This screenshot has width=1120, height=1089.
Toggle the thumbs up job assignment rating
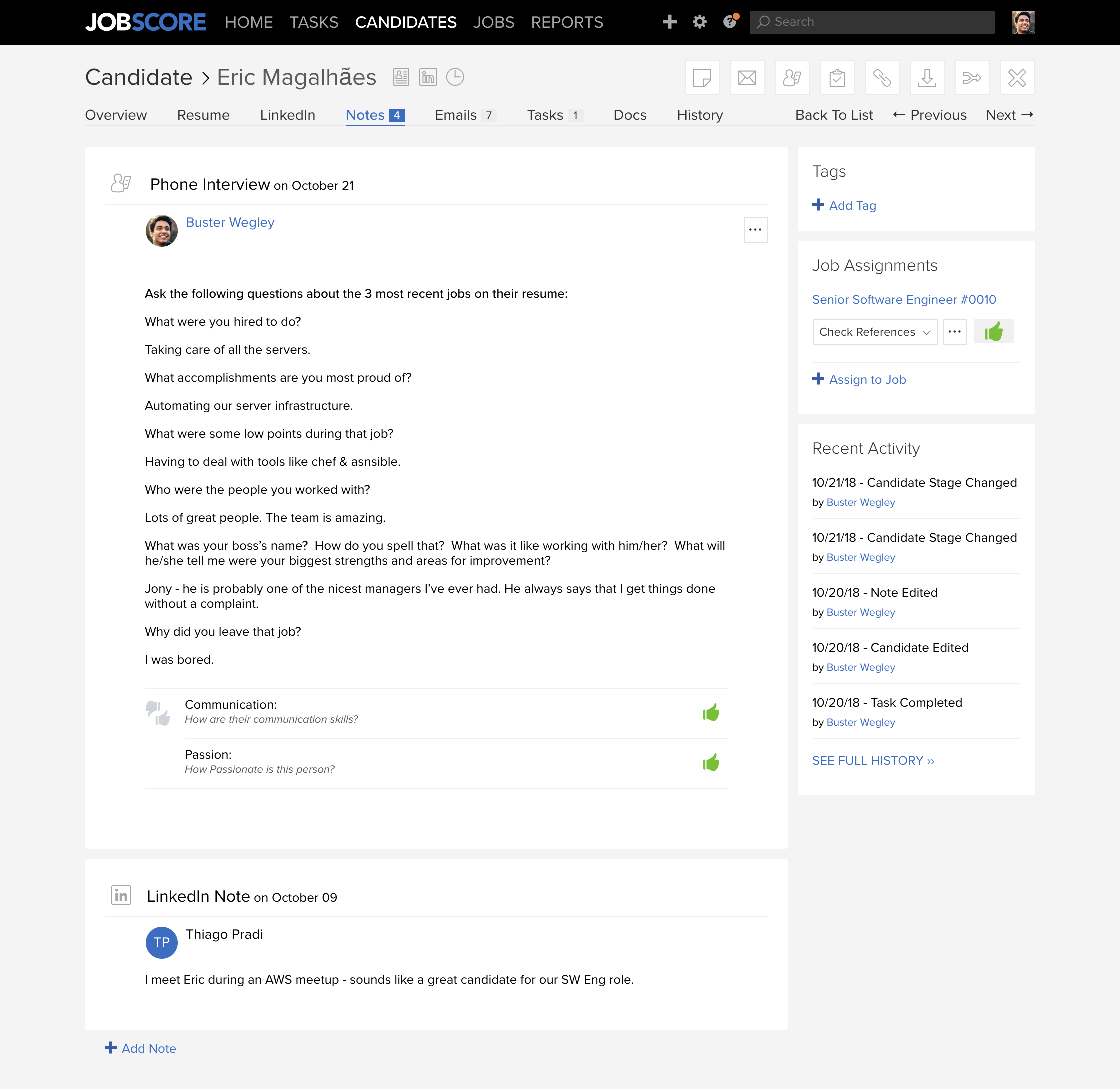[993, 332]
